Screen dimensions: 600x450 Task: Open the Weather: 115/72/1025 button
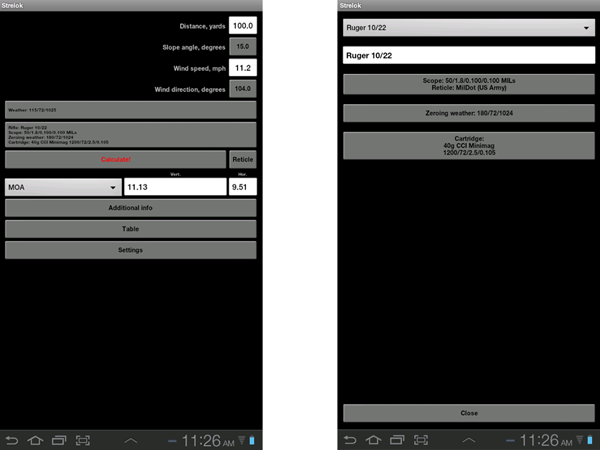[130, 110]
